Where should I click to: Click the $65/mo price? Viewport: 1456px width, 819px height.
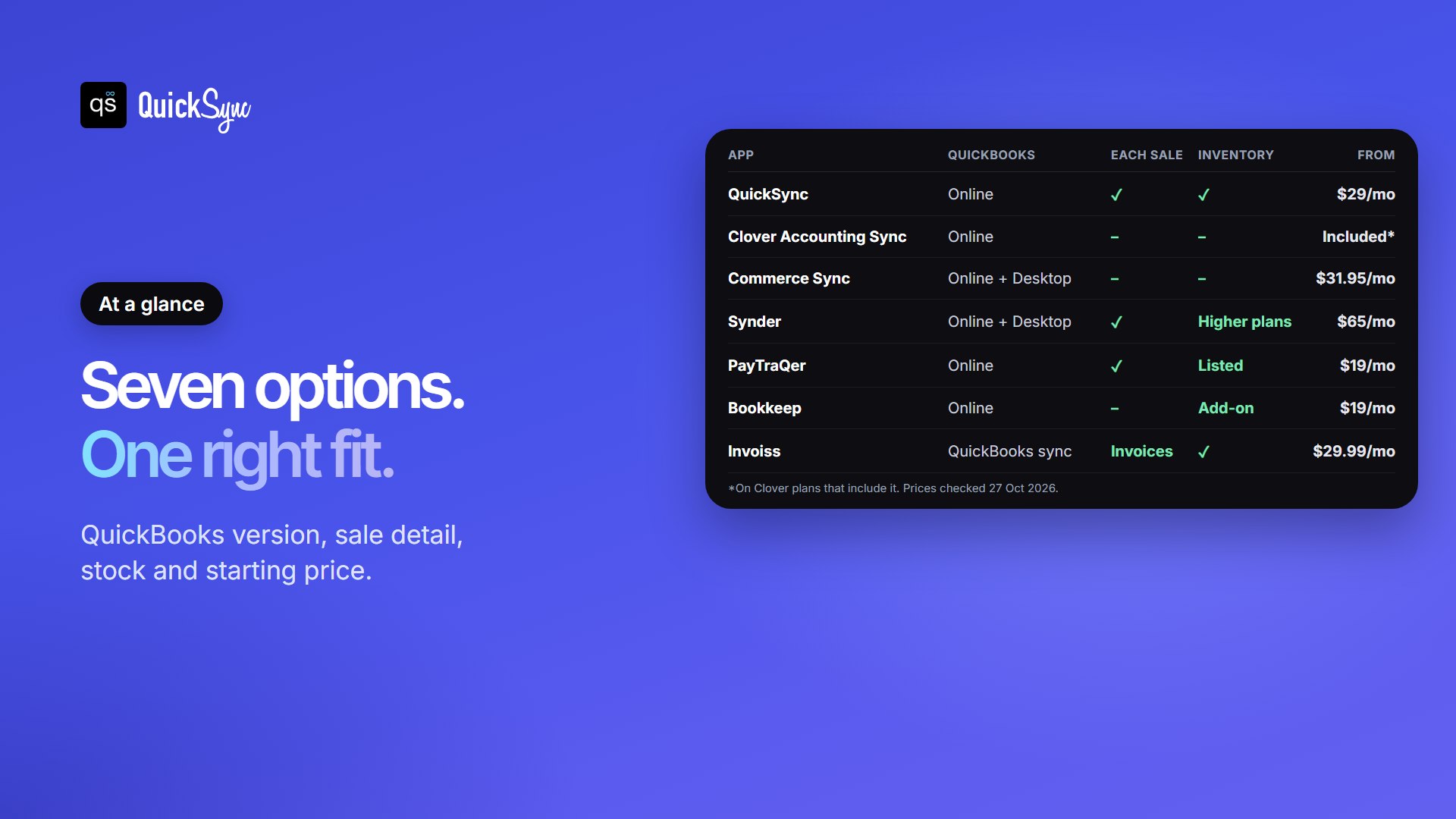[x=1366, y=322]
